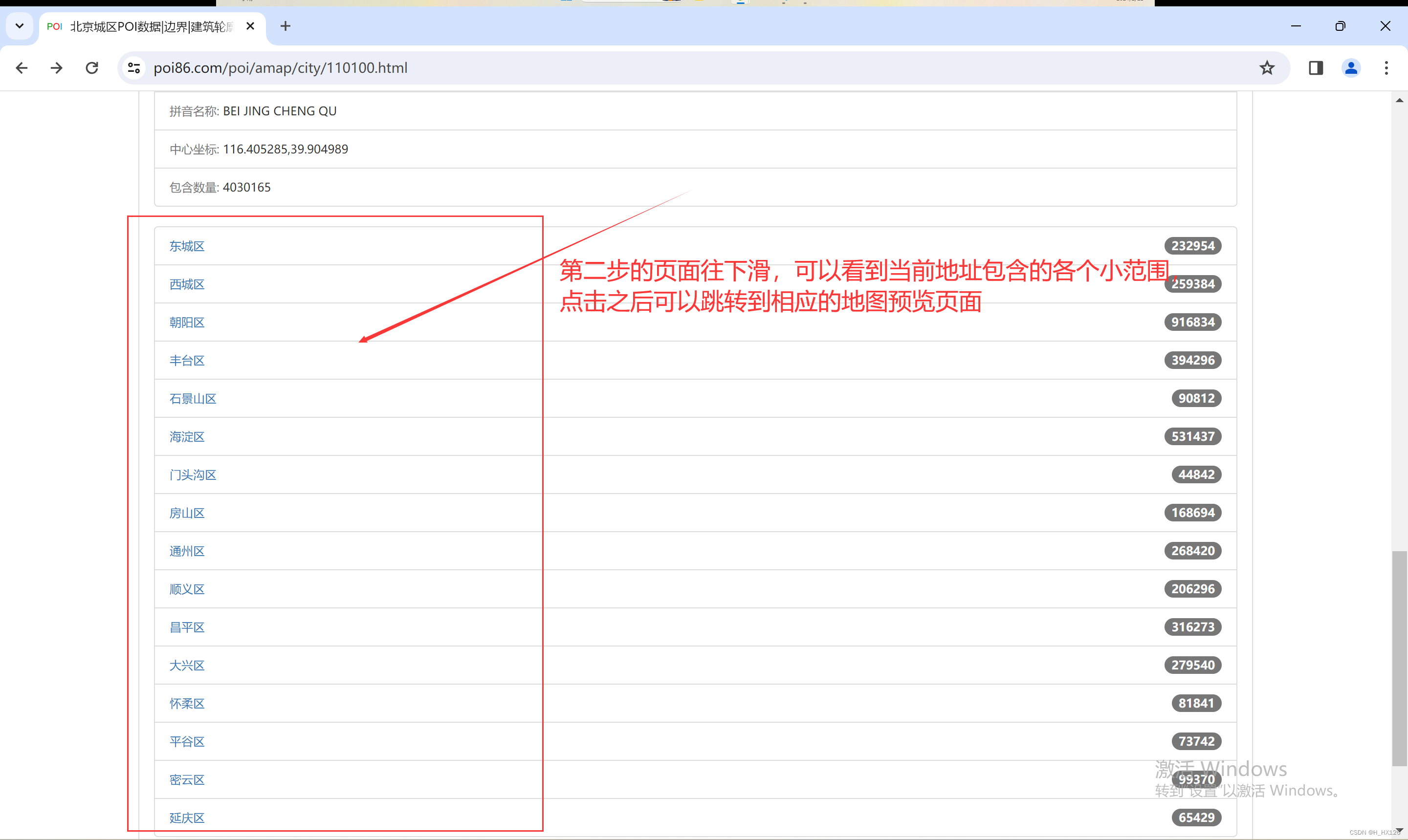Open the 海淀区 district link
Image resolution: width=1408 pixels, height=840 pixels.
click(187, 437)
